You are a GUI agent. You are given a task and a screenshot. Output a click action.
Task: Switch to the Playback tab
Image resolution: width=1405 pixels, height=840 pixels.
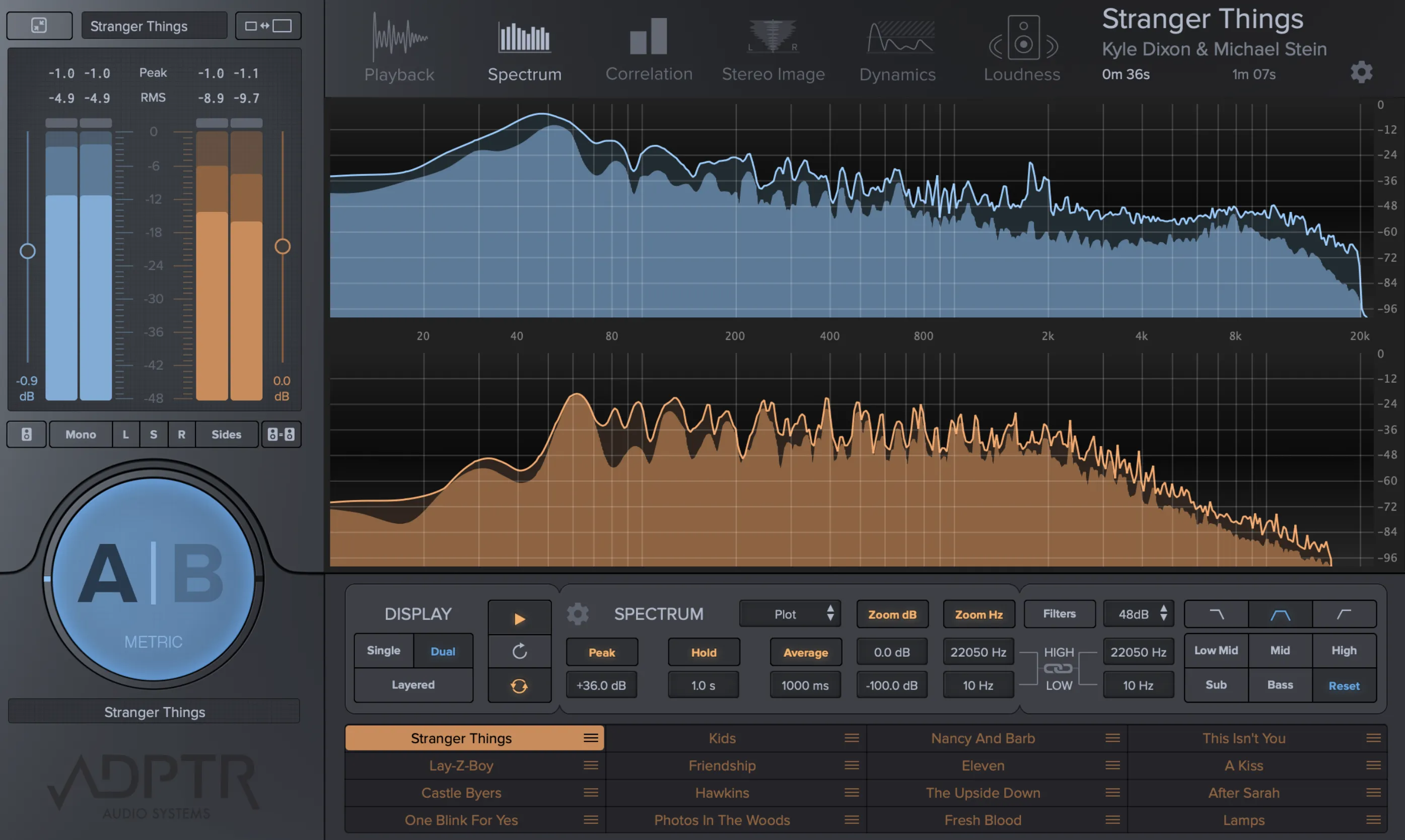point(399,48)
